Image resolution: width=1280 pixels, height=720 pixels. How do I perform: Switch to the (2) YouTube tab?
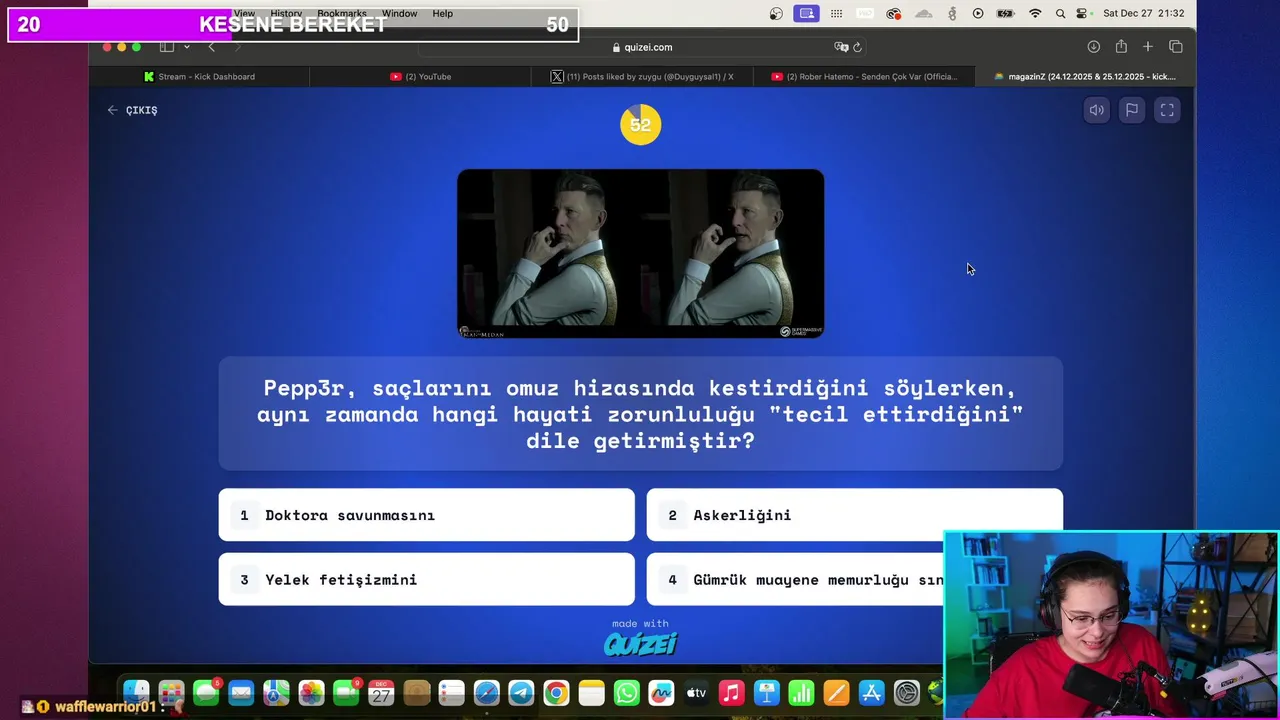(x=421, y=76)
